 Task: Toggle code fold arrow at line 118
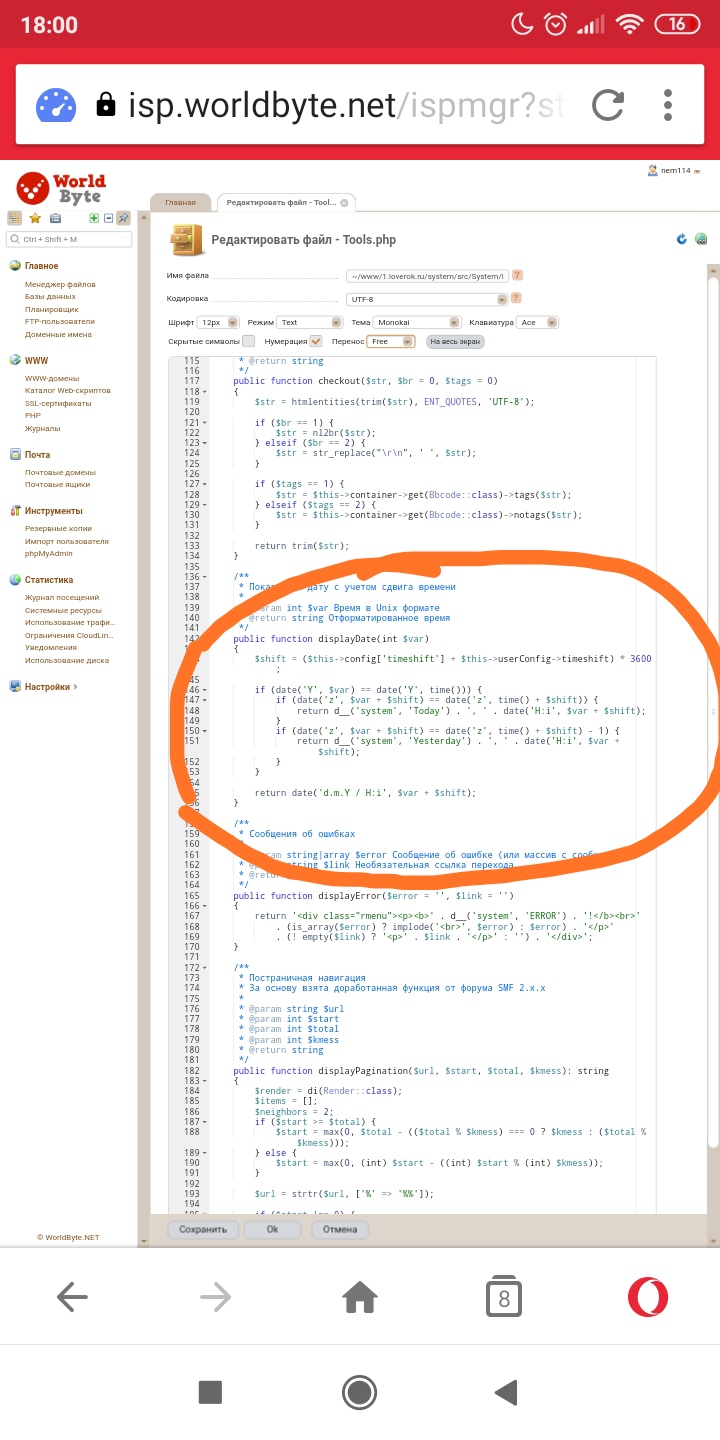[204, 391]
